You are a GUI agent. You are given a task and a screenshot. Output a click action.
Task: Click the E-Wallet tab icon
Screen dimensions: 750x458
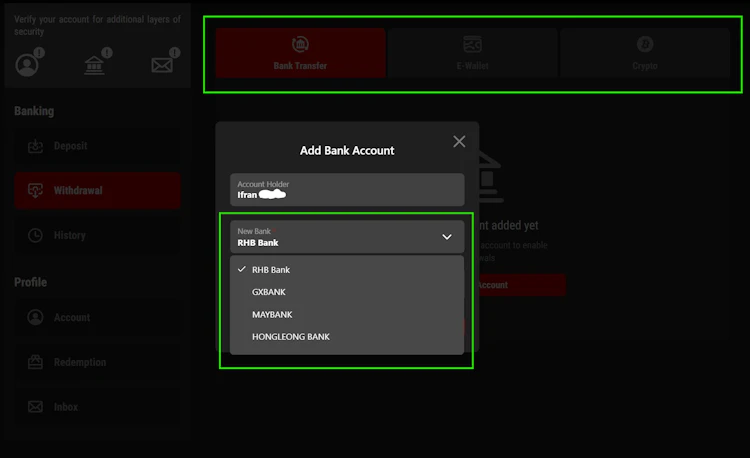[x=473, y=44]
